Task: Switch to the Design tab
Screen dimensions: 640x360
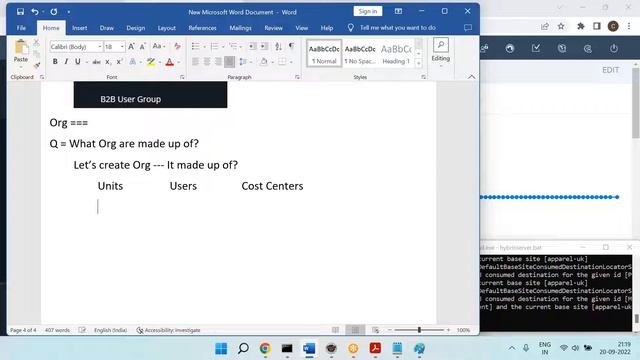Action: [136, 28]
